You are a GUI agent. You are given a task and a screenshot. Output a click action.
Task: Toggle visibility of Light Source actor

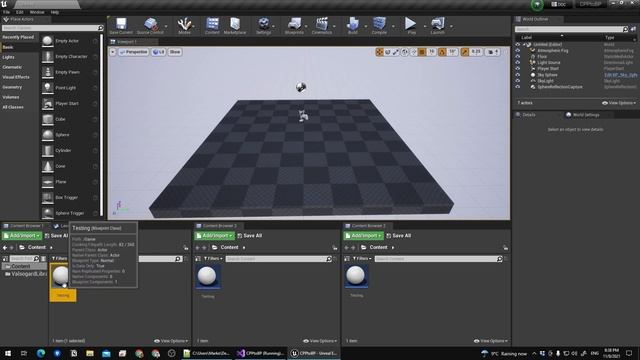pos(518,62)
